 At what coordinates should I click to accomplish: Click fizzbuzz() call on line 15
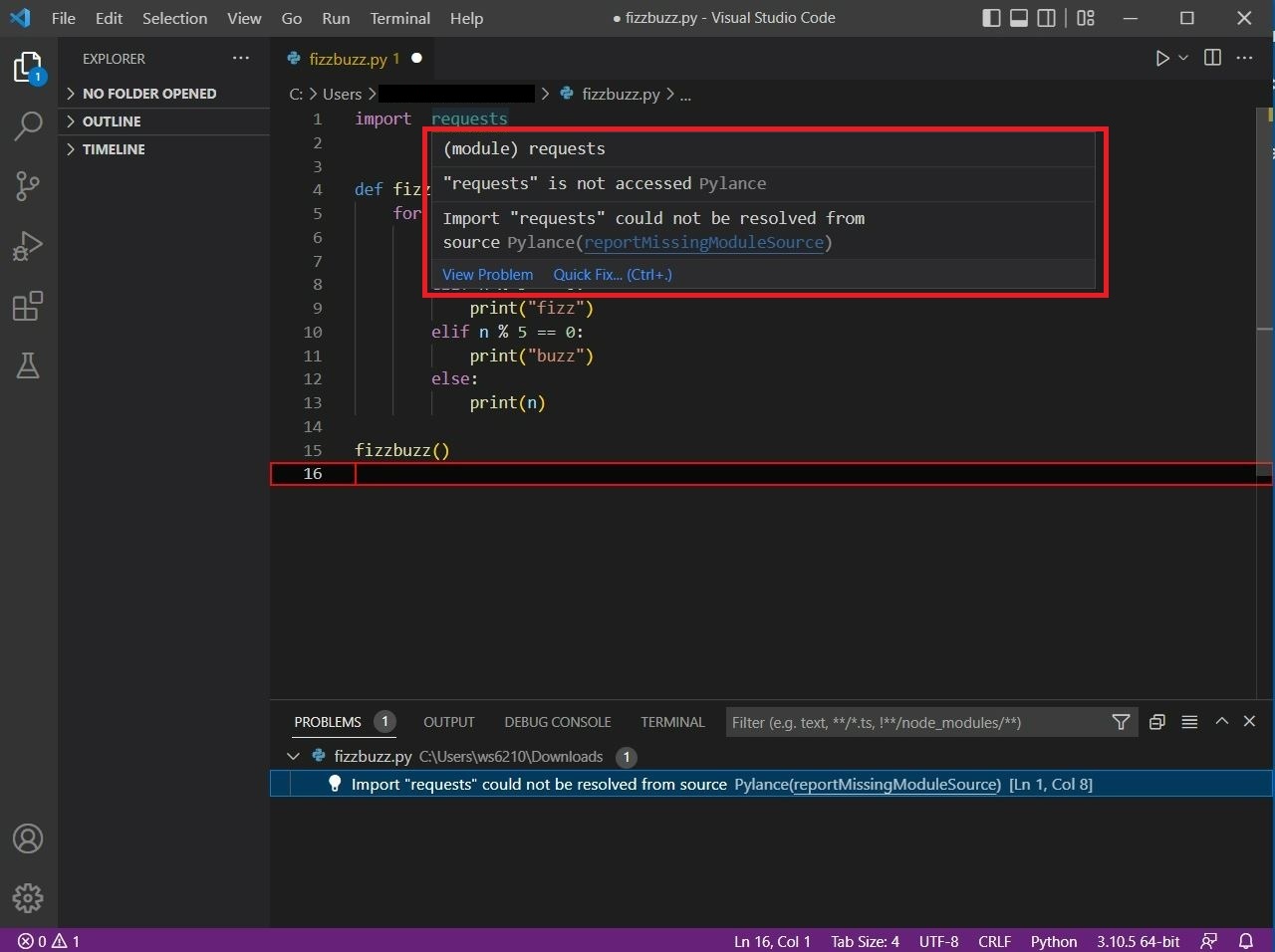pos(402,450)
